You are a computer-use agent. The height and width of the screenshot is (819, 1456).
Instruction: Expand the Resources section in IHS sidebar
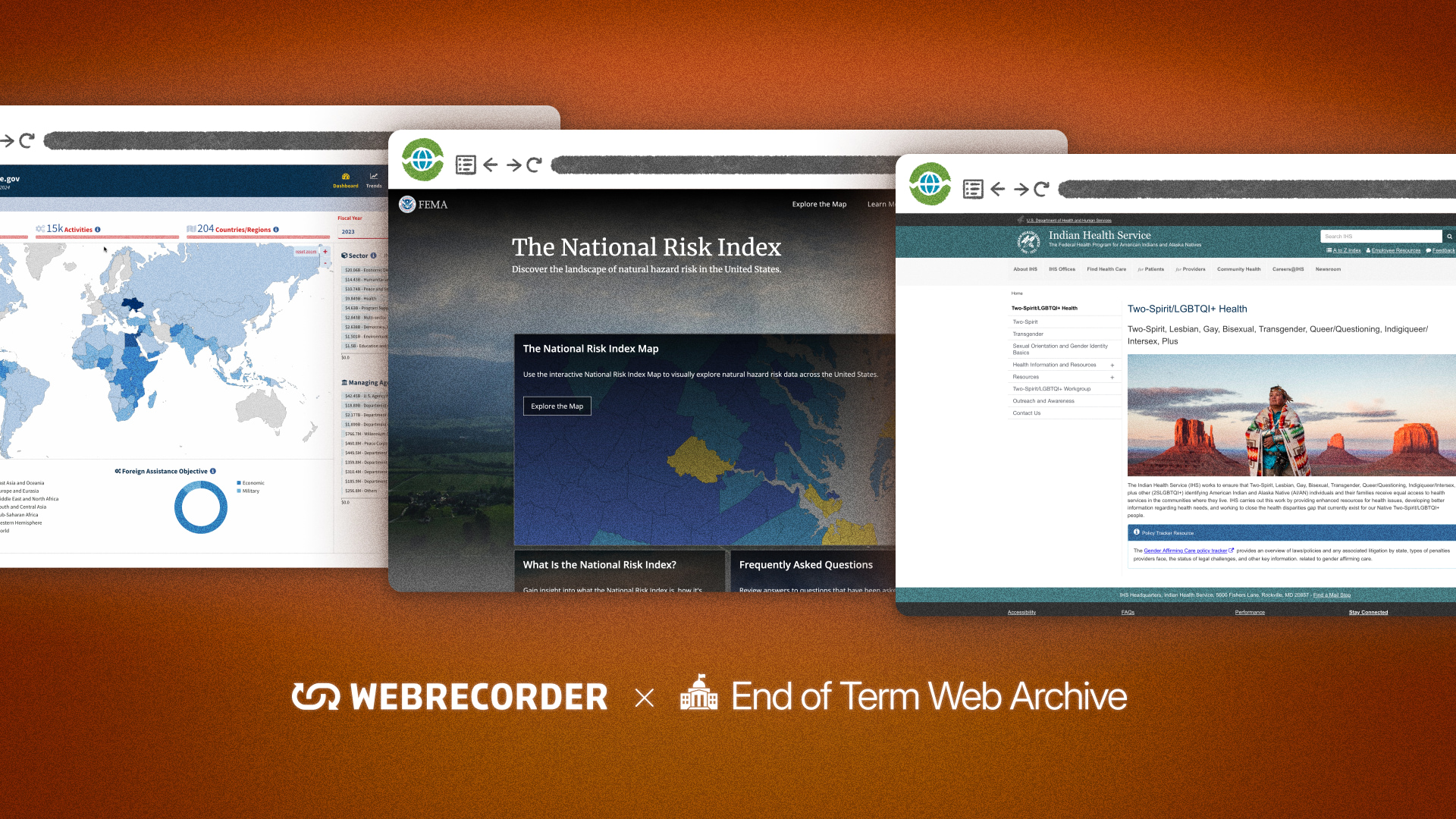1112,377
